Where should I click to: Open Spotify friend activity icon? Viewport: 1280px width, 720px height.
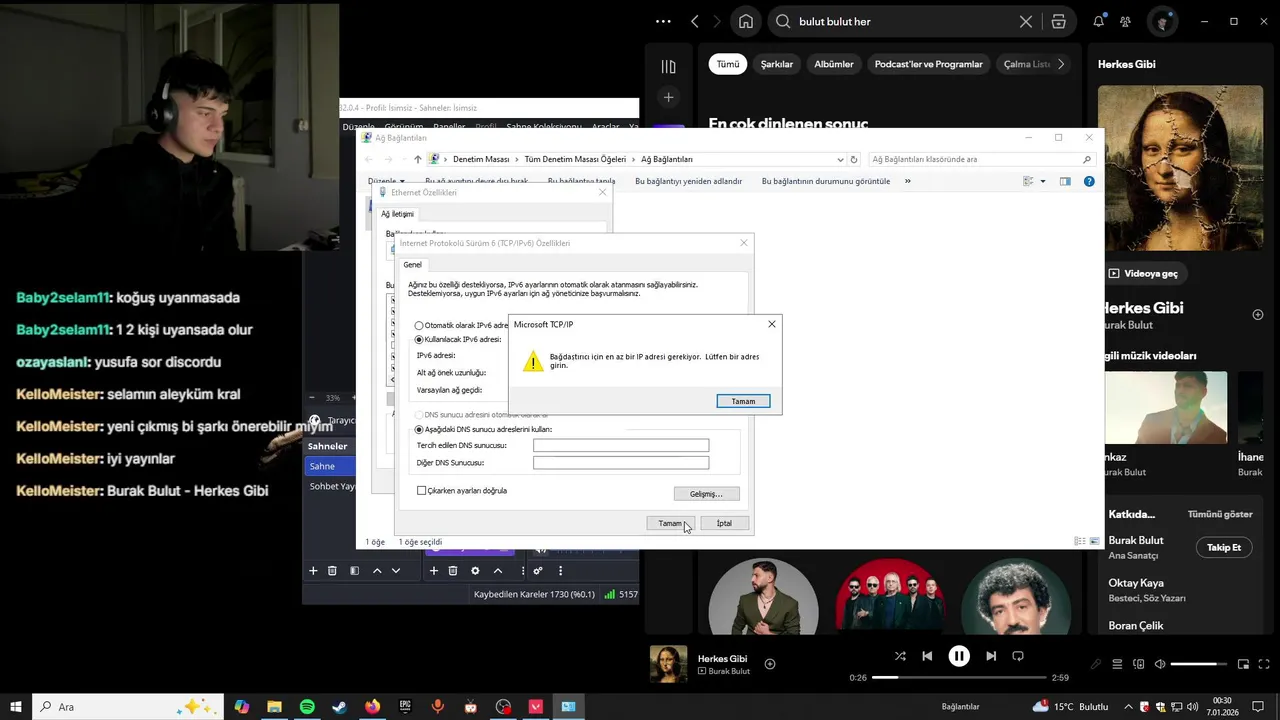(x=1126, y=21)
